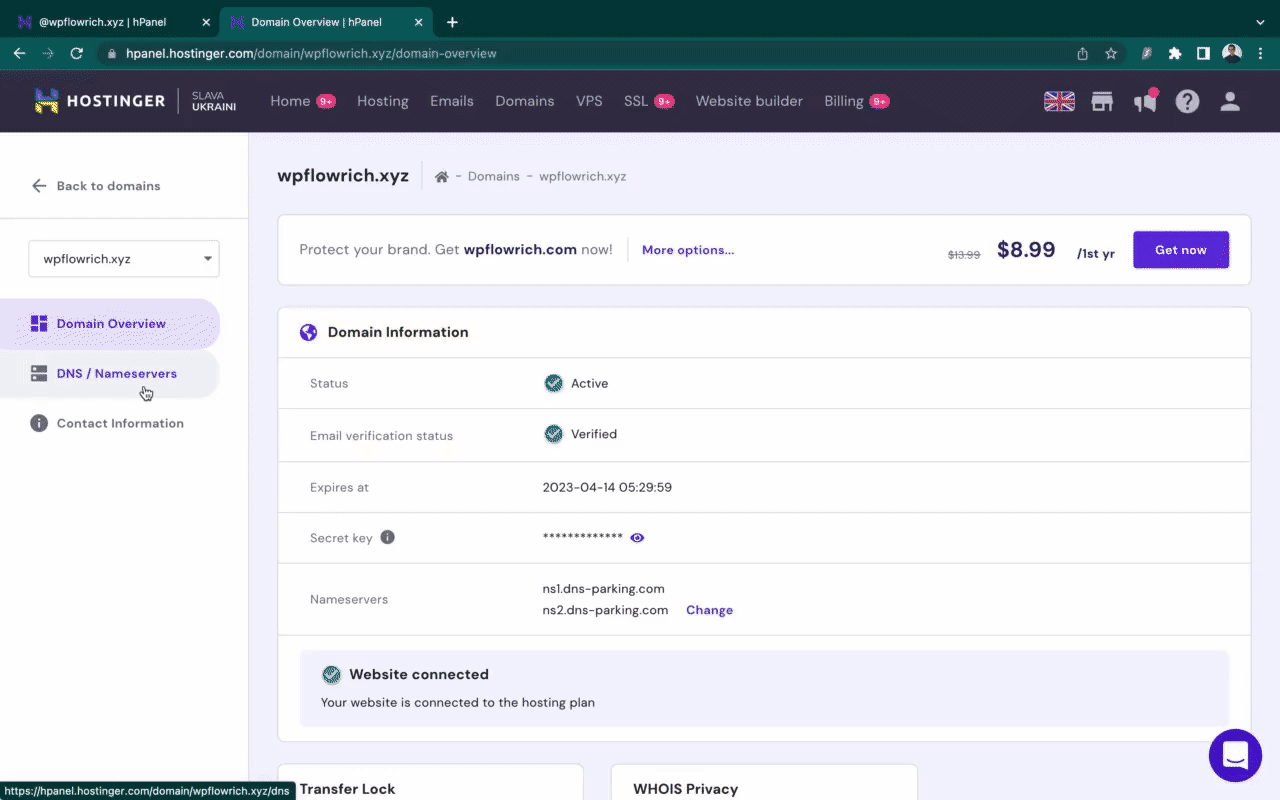Open Emails in the top navigation
The height and width of the screenshot is (800, 1280).
pyautogui.click(x=452, y=101)
